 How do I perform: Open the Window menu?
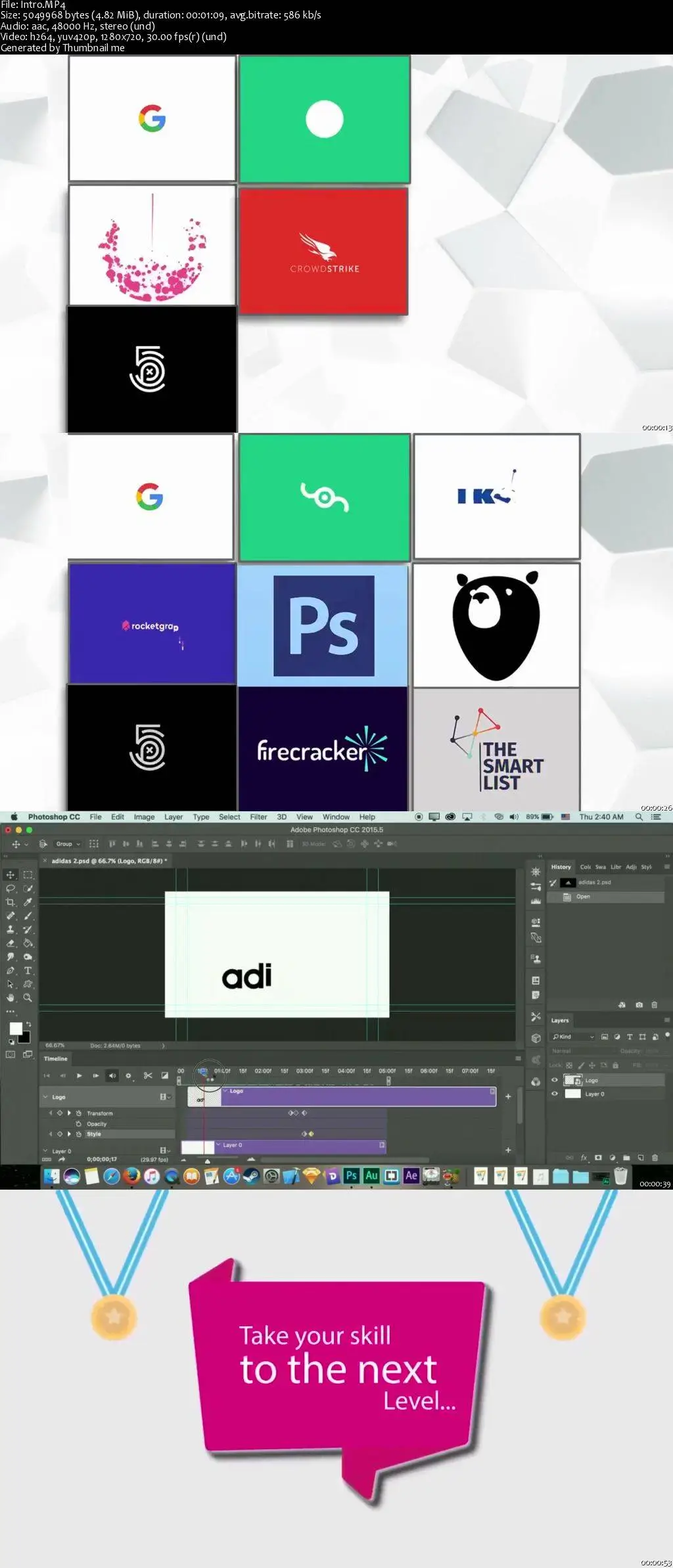point(336,817)
